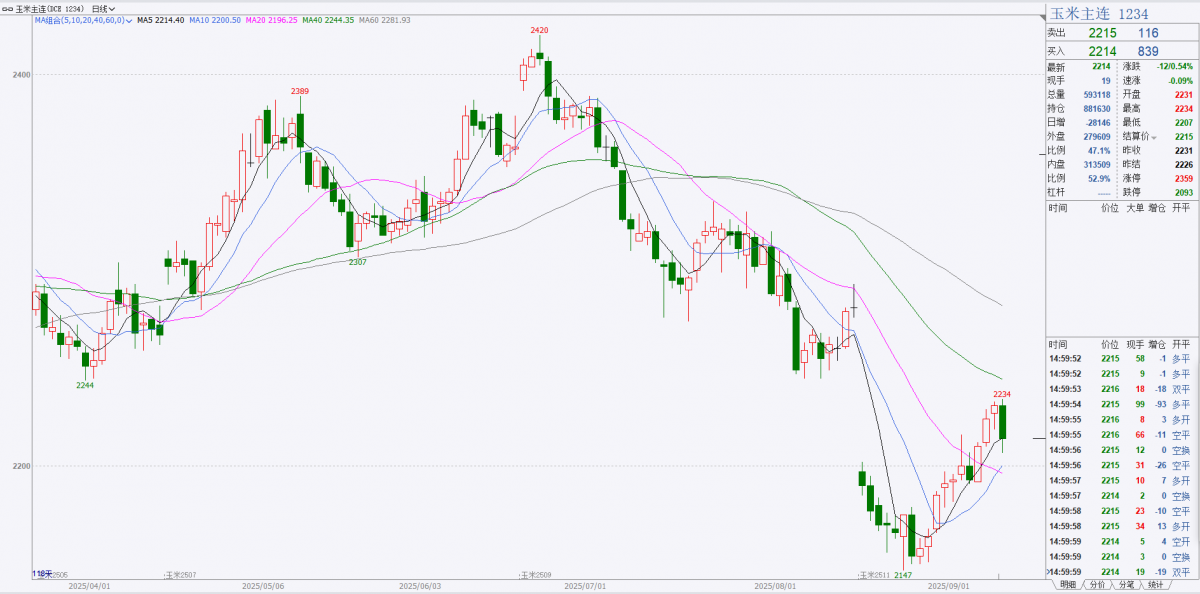Click the 2420 high price marker
The height and width of the screenshot is (594, 1200).
click(x=539, y=30)
